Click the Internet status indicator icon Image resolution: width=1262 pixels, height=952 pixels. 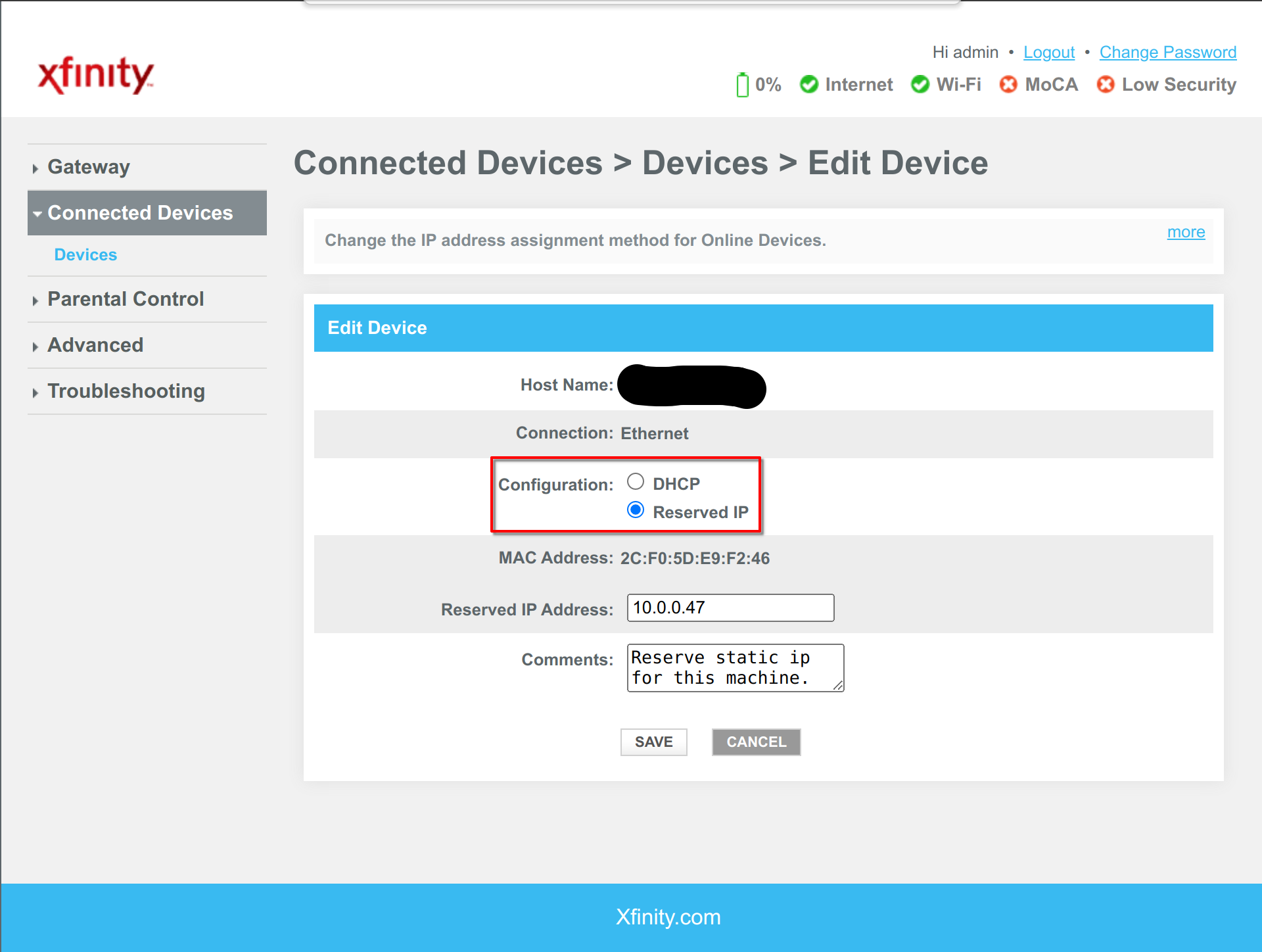tap(809, 84)
